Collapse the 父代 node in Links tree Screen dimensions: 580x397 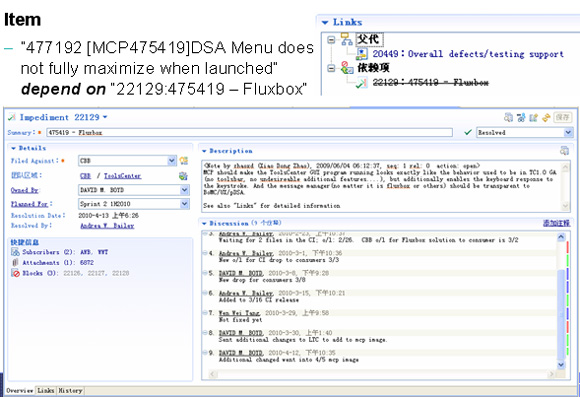pyautogui.click(x=331, y=39)
